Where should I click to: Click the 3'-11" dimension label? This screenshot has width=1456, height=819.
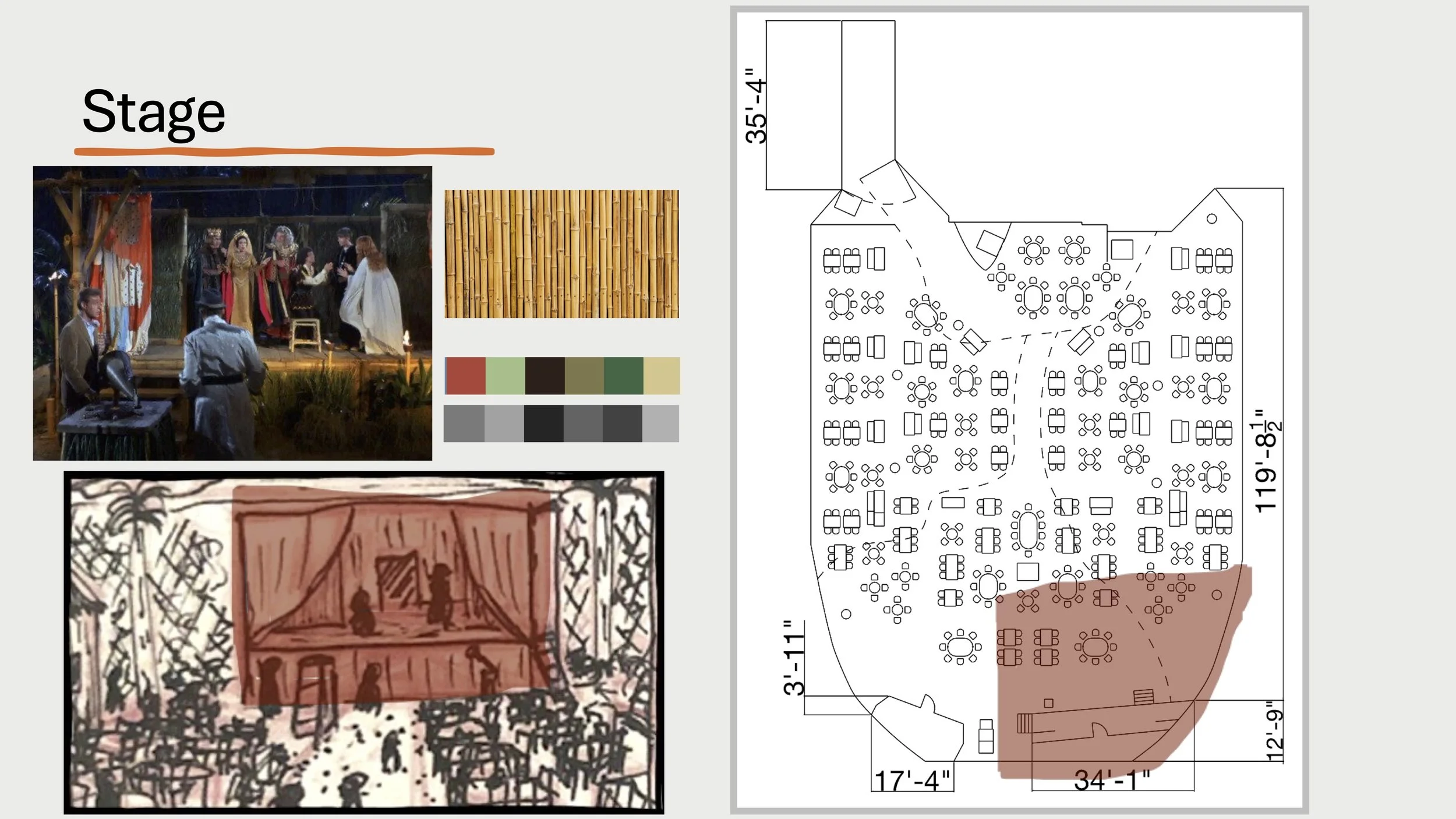pyautogui.click(x=794, y=658)
